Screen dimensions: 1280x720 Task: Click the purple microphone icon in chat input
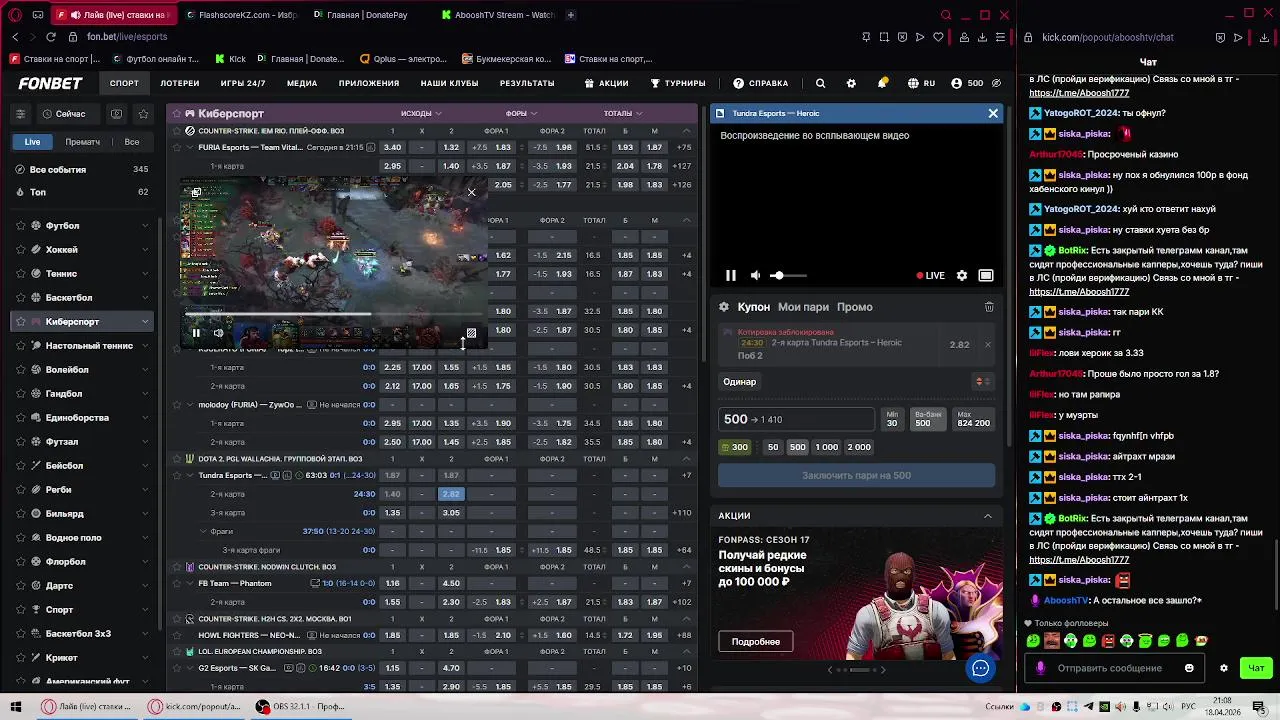pyautogui.click(x=1041, y=668)
